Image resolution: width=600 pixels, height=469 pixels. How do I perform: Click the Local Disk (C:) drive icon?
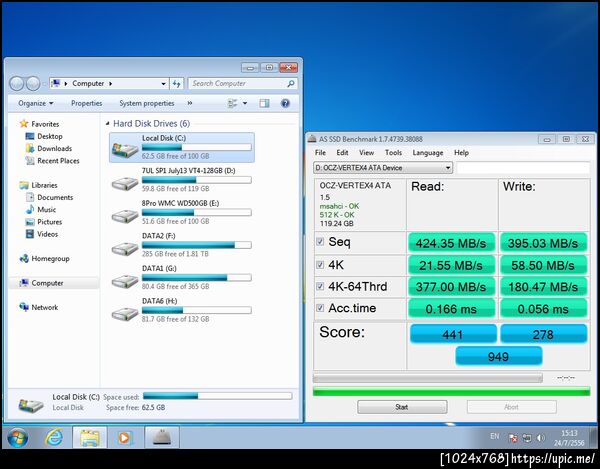pyautogui.click(x=125, y=148)
